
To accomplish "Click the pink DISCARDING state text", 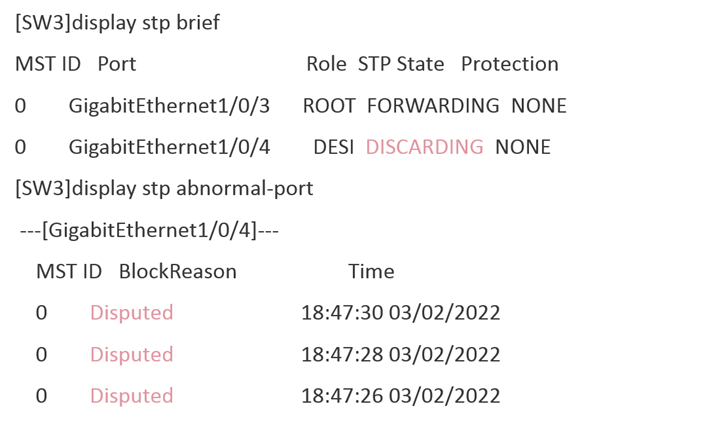I will coord(425,147).
